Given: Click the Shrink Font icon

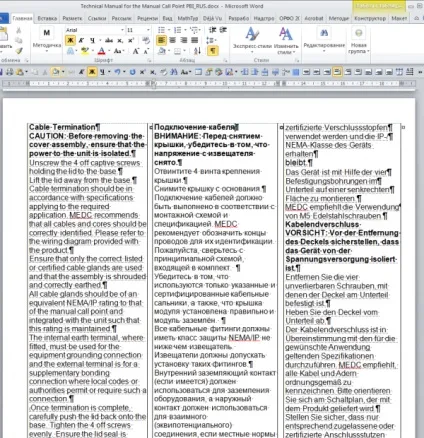Looking at the screenshot, I should 146,51.
